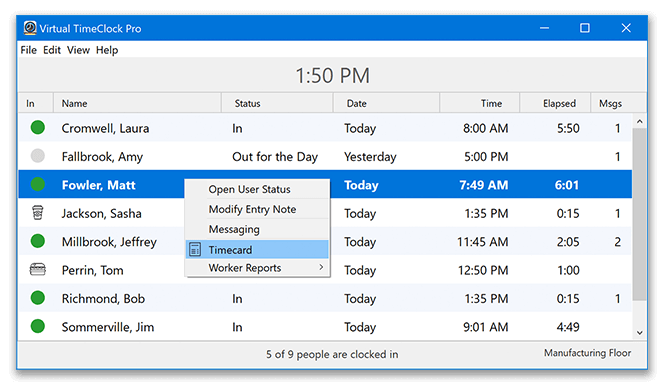Viewport: 665px width, 382px height.
Task: Click the 8:00 AM time cell
Action: pos(486,128)
